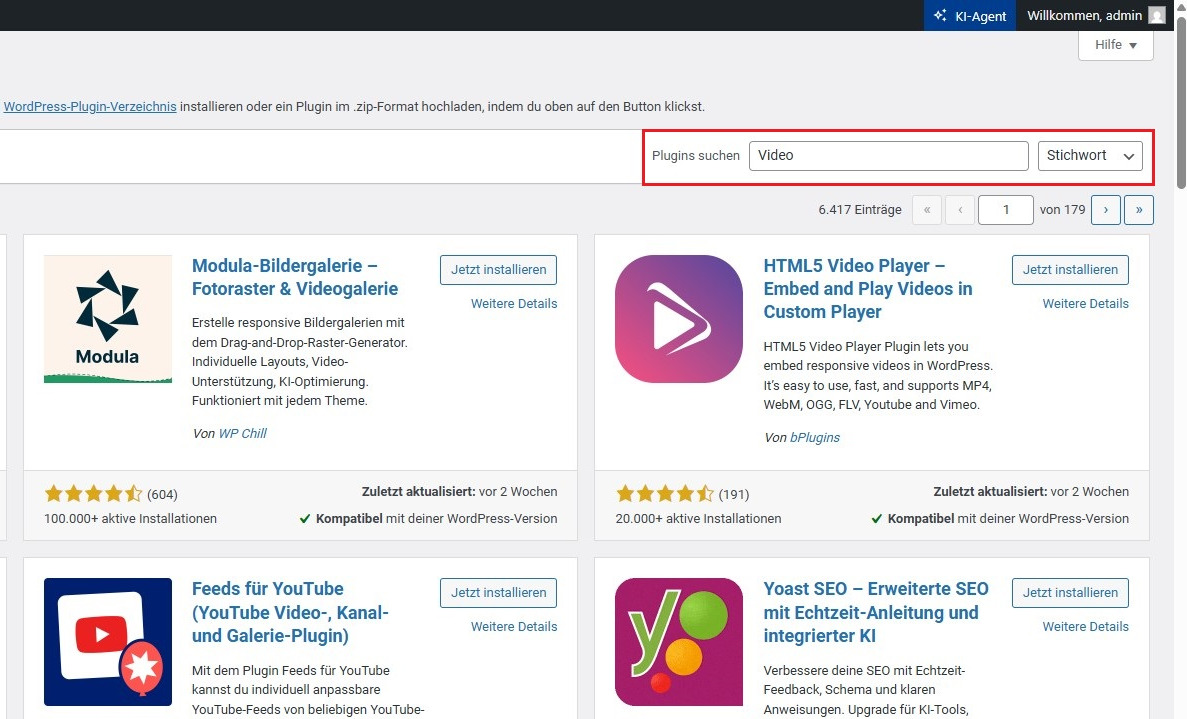
Task: Click '100.000+ aktive Installationen' text
Action: 130,518
